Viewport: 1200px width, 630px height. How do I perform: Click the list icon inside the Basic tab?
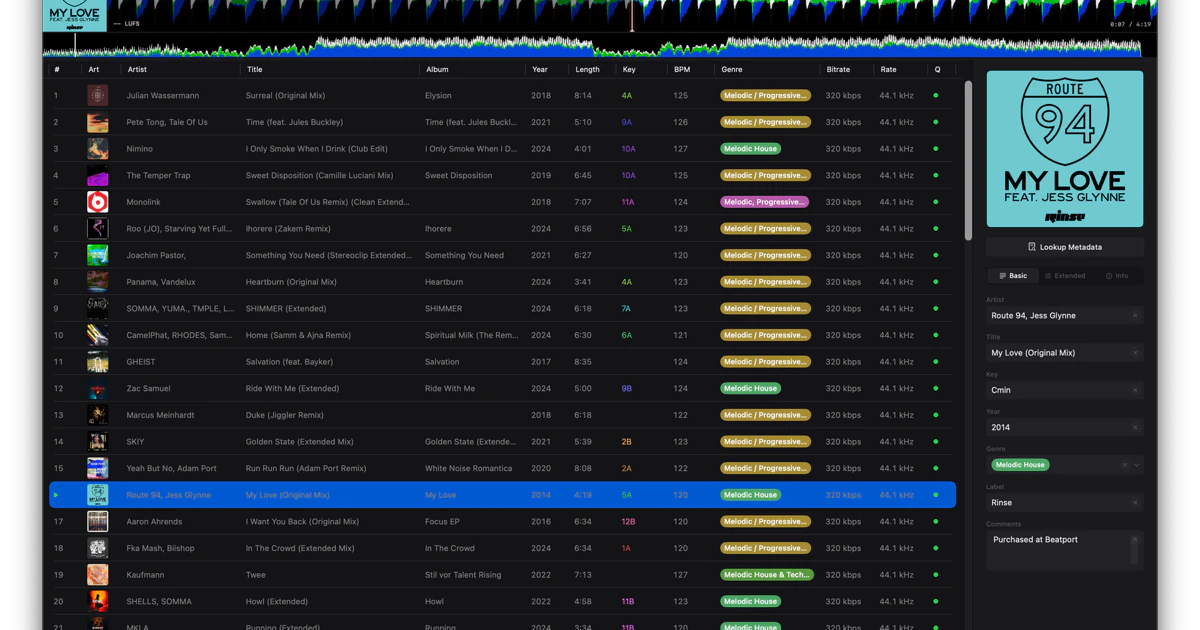point(1003,276)
